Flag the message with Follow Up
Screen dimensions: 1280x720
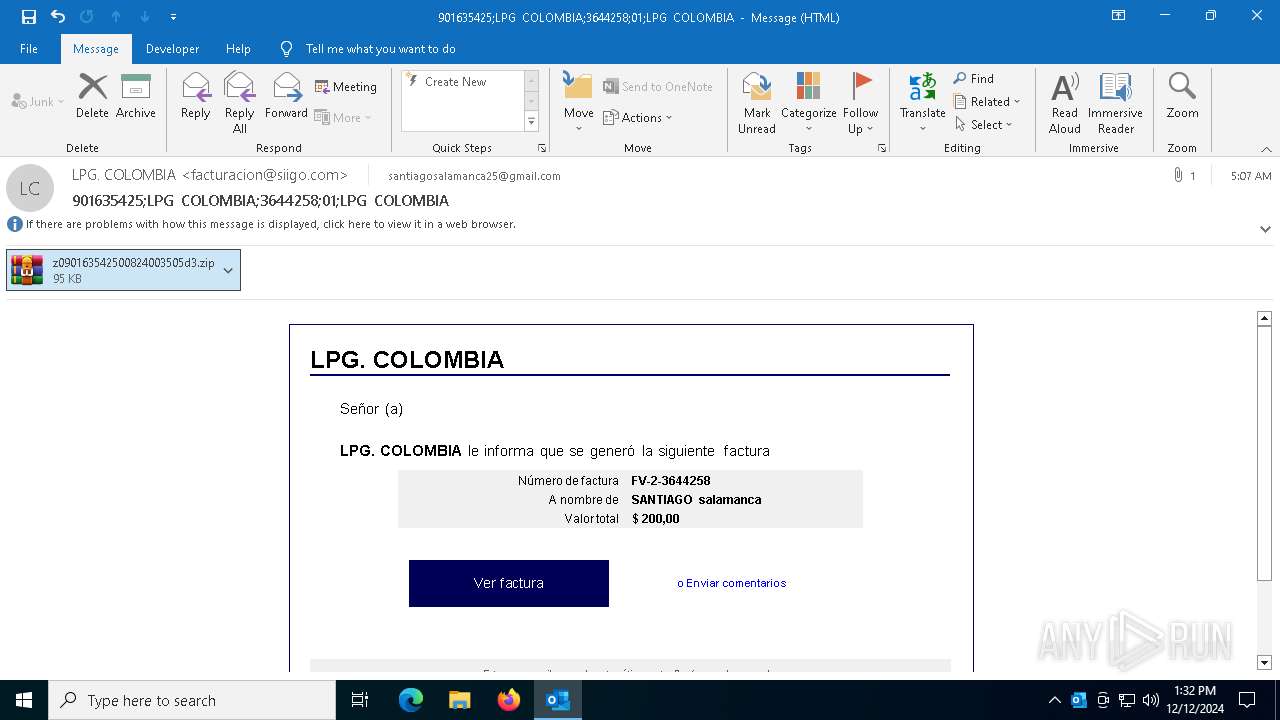coord(860,102)
